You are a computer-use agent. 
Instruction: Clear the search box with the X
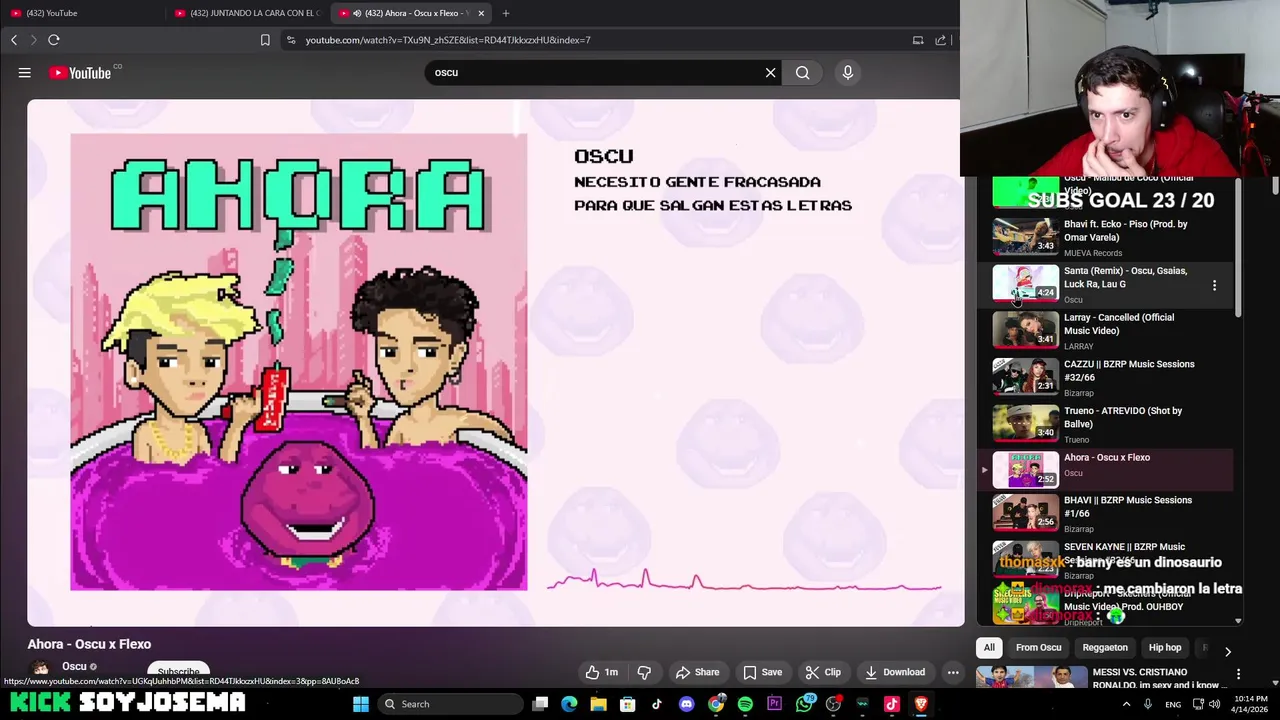770,72
